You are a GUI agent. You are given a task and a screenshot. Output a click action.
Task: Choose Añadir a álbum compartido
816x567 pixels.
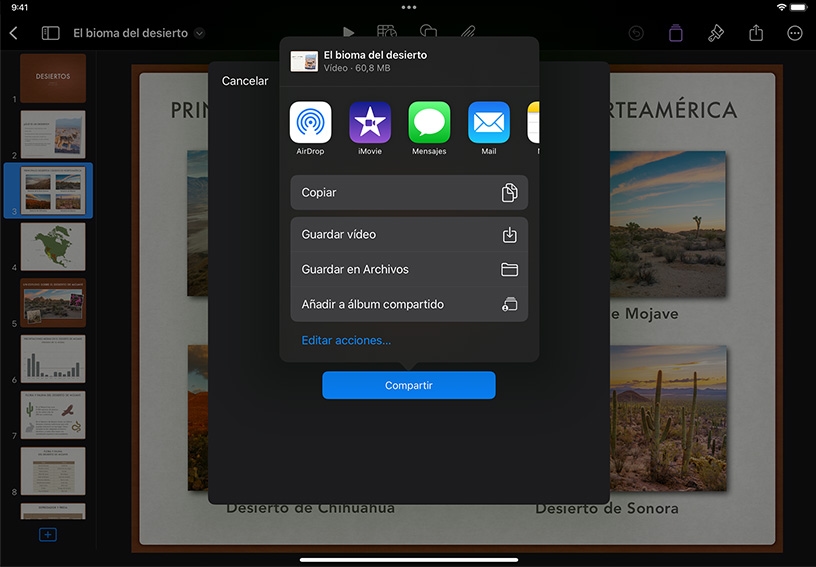409,304
